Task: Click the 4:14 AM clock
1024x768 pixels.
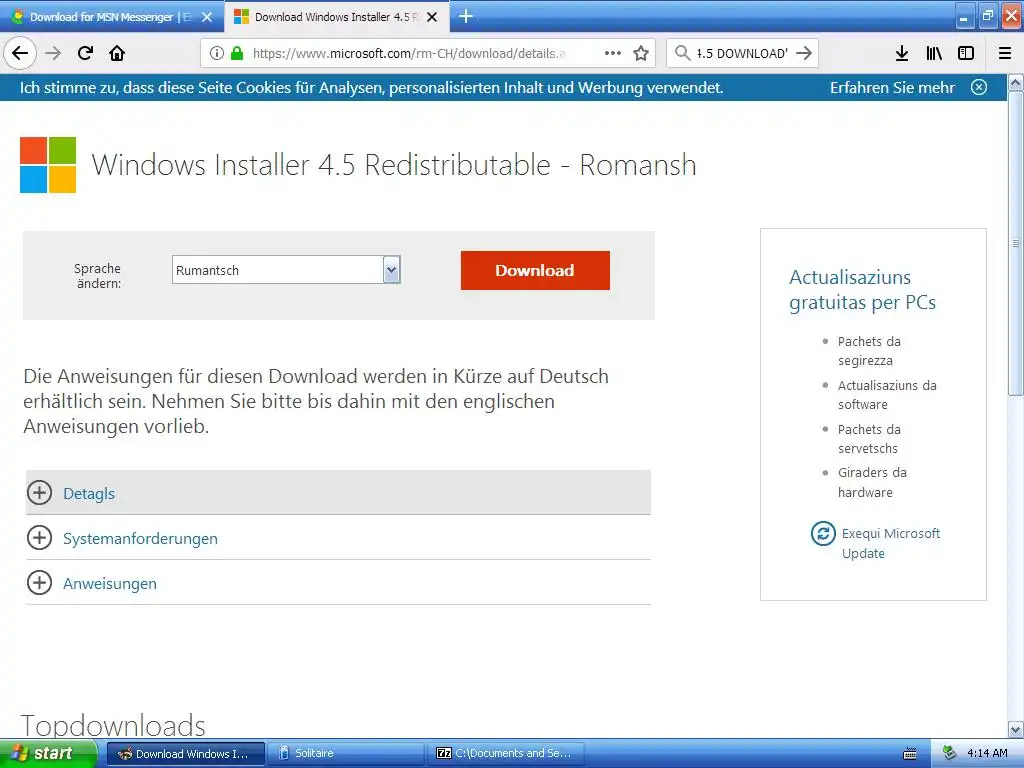Action: (x=987, y=754)
